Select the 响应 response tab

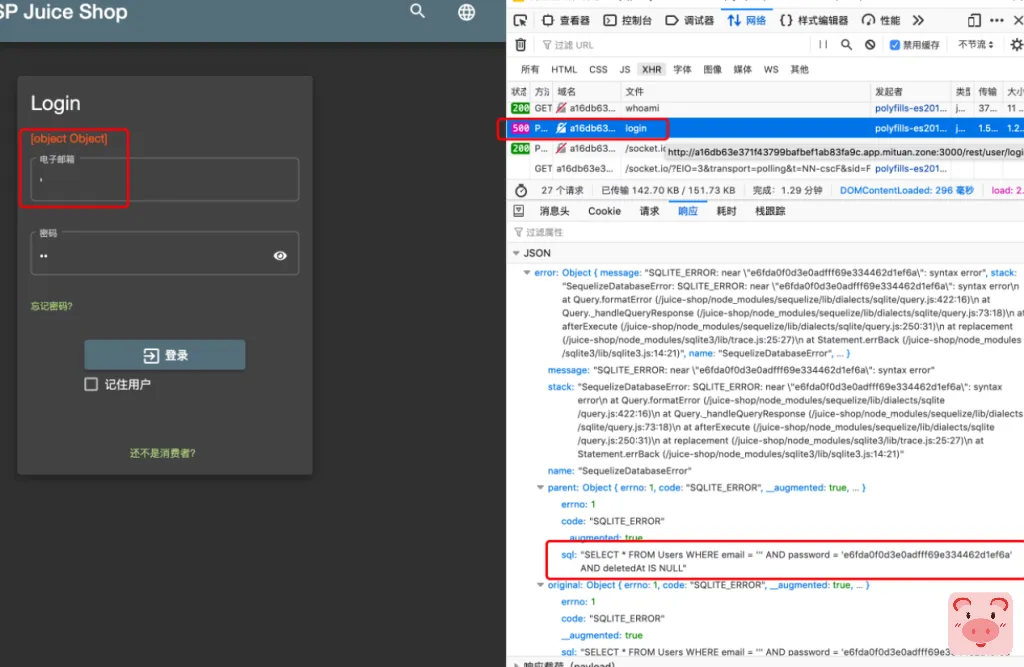click(688, 211)
